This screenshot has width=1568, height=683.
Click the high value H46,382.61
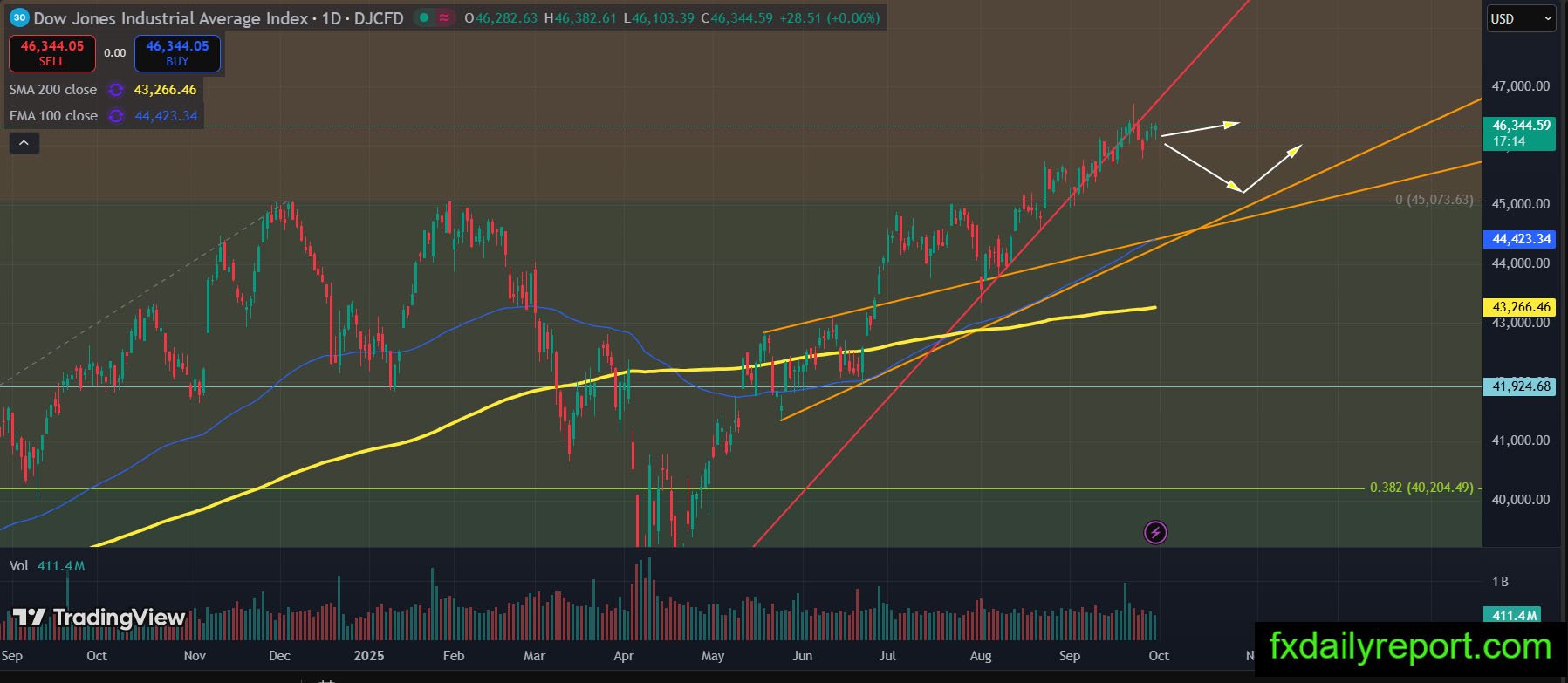(580, 17)
